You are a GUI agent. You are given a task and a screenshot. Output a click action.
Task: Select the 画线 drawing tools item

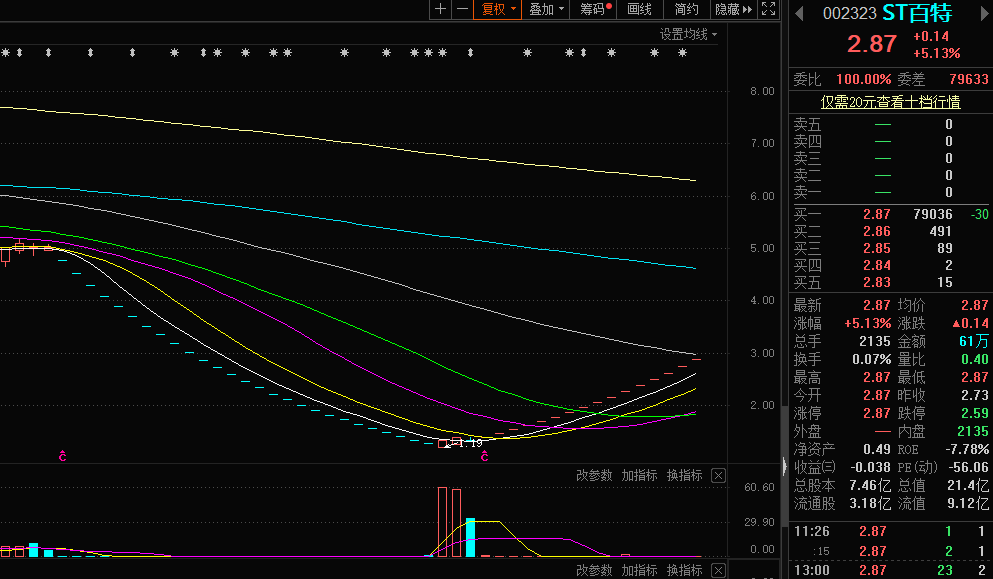(x=639, y=9)
